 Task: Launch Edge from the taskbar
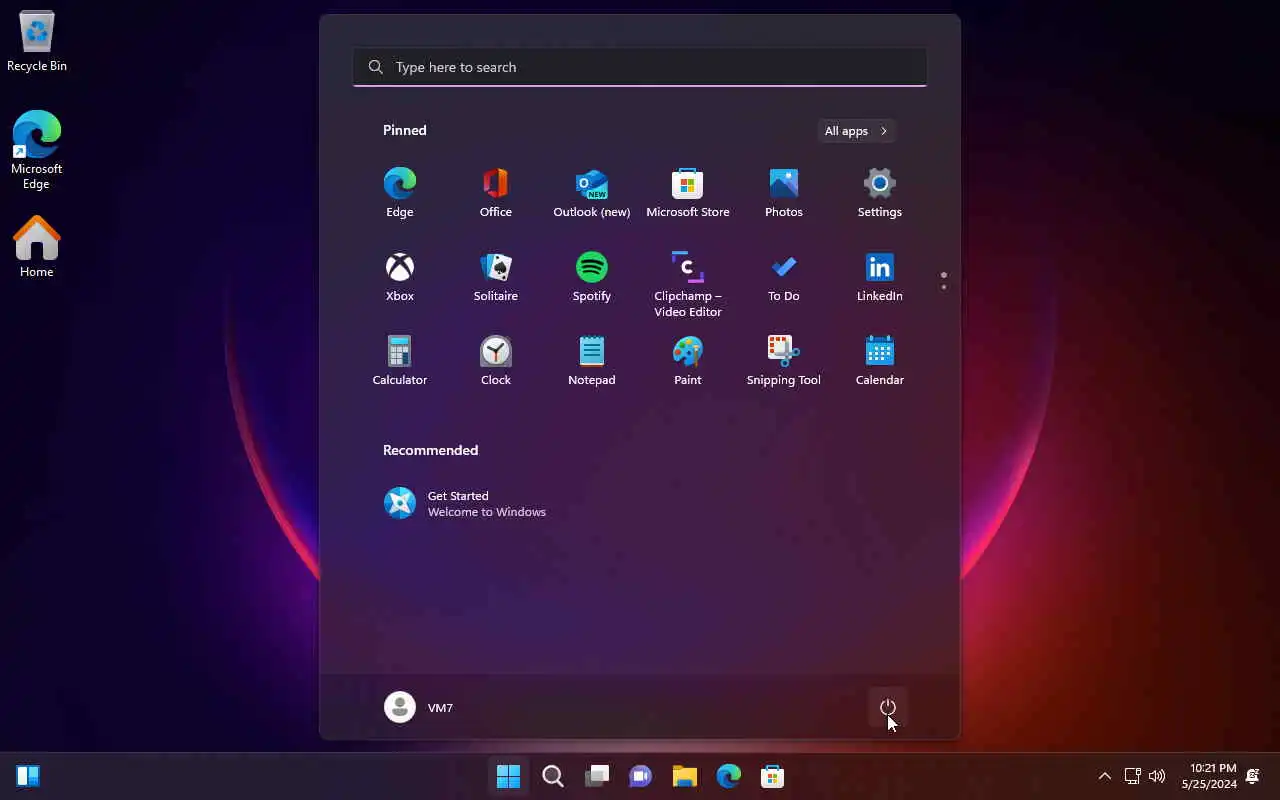[729, 776]
